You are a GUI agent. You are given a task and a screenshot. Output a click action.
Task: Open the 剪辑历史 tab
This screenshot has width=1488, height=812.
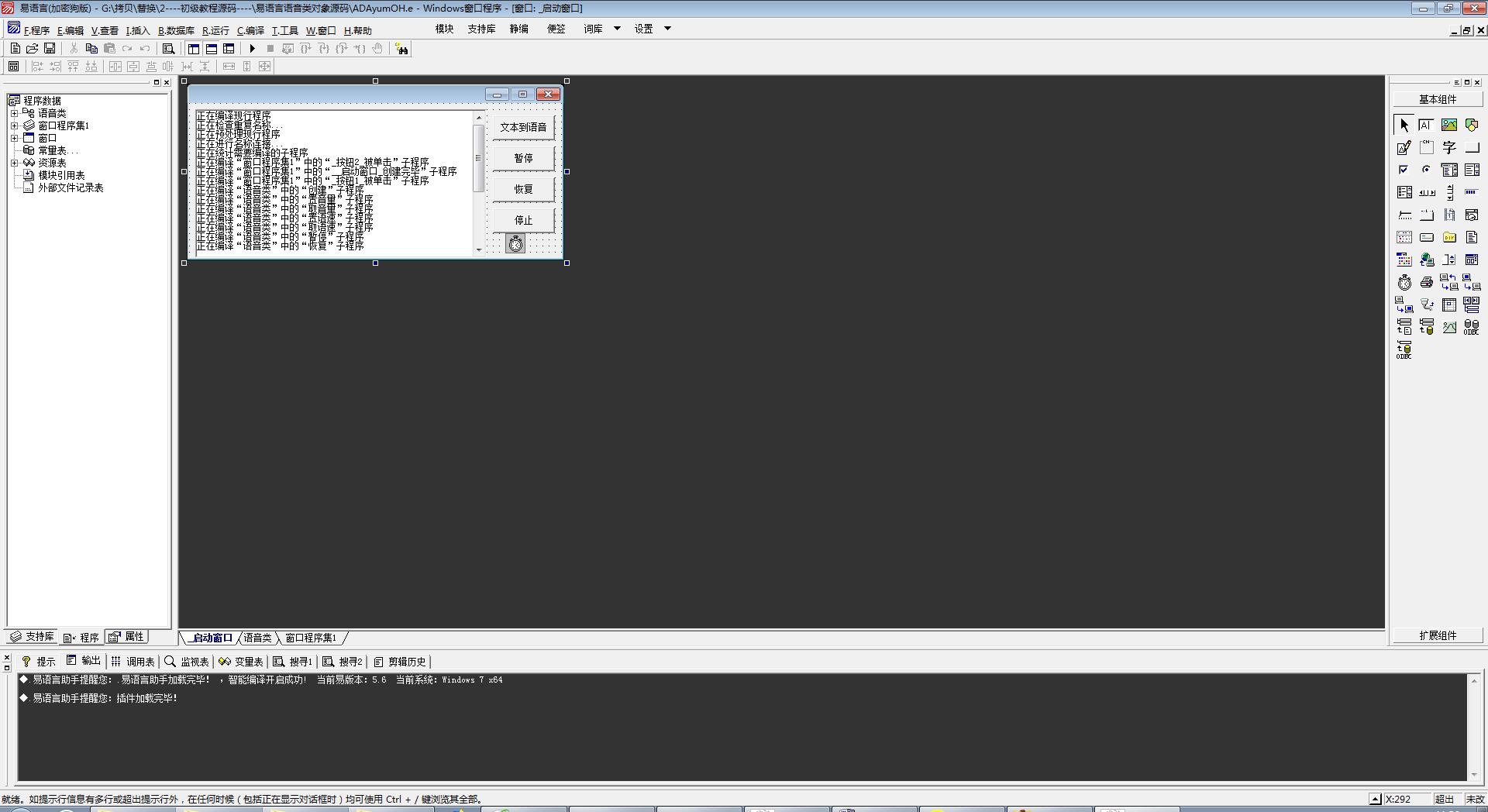[x=400, y=662]
